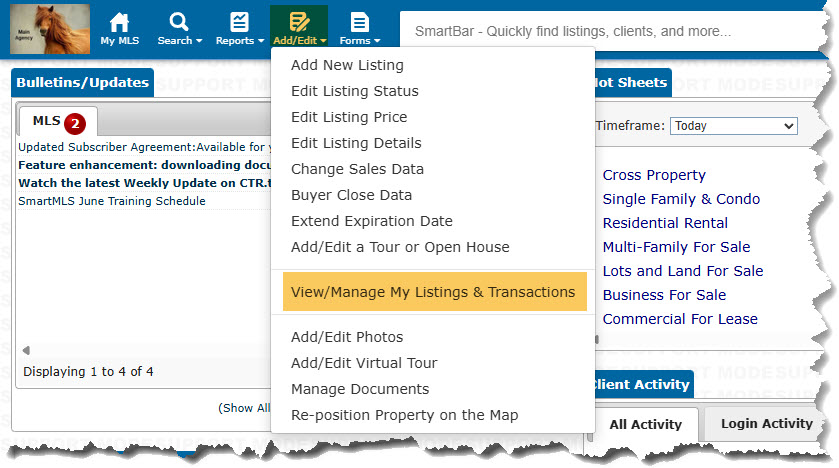Click the Add/Edit toolbar icon
The width and height of the screenshot is (839, 468).
tap(299, 28)
